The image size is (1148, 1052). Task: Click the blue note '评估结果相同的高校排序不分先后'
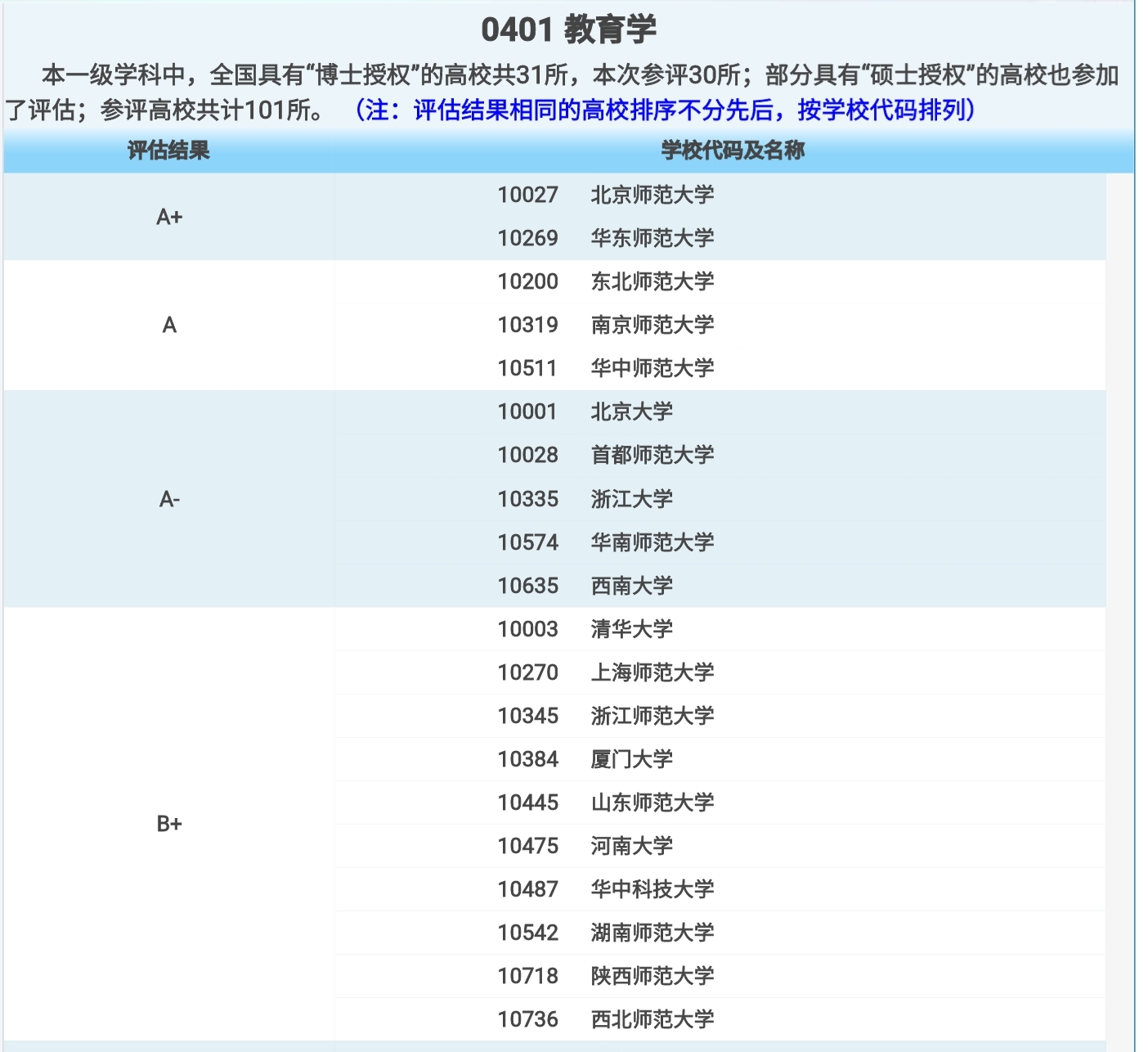point(593,110)
